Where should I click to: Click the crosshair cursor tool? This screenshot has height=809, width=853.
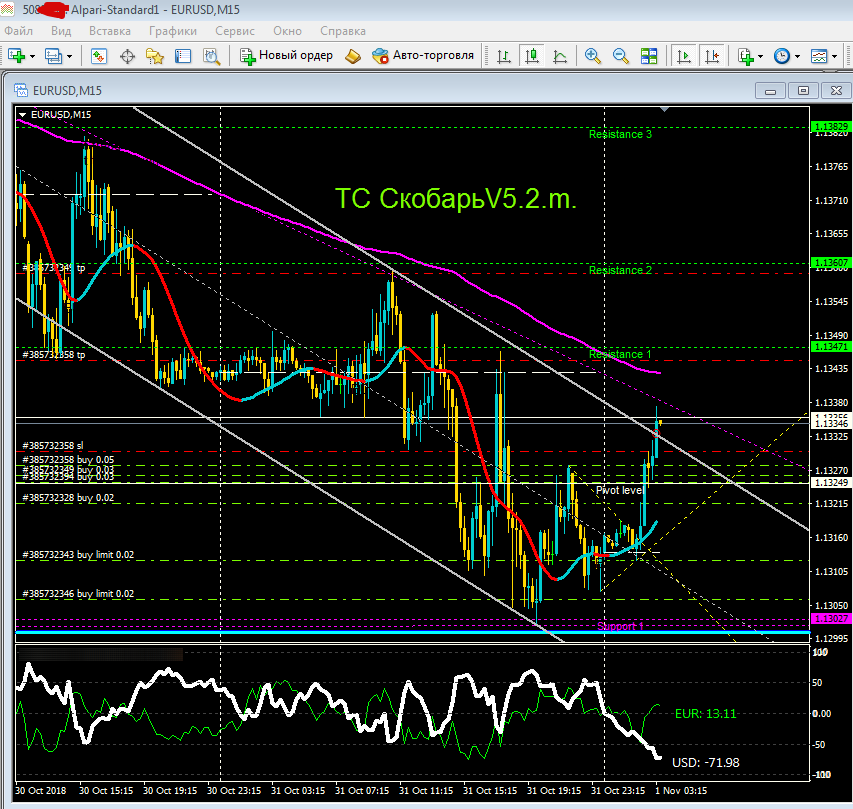tap(127, 56)
